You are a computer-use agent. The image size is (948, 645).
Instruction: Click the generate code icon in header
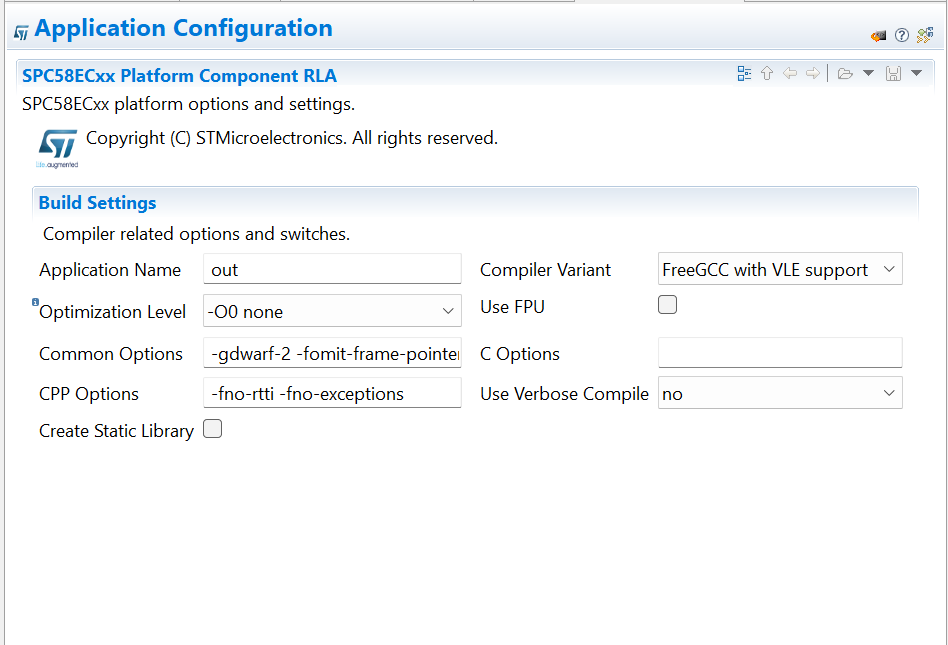pos(878,35)
